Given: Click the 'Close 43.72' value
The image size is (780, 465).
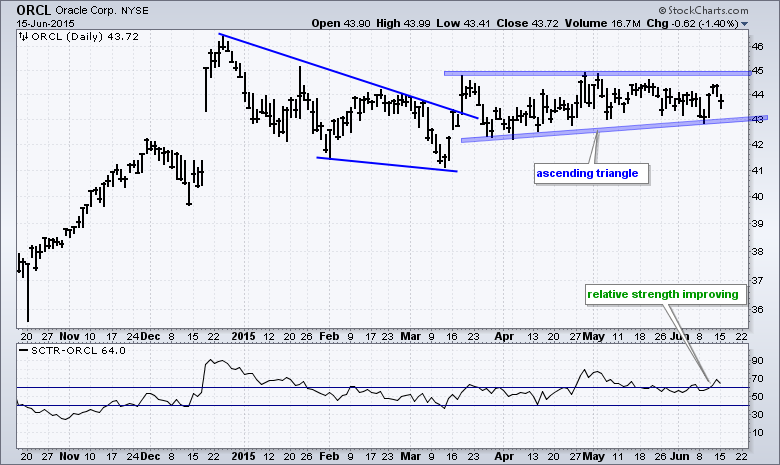Looking at the screenshot, I should click(x=527, y=23).
